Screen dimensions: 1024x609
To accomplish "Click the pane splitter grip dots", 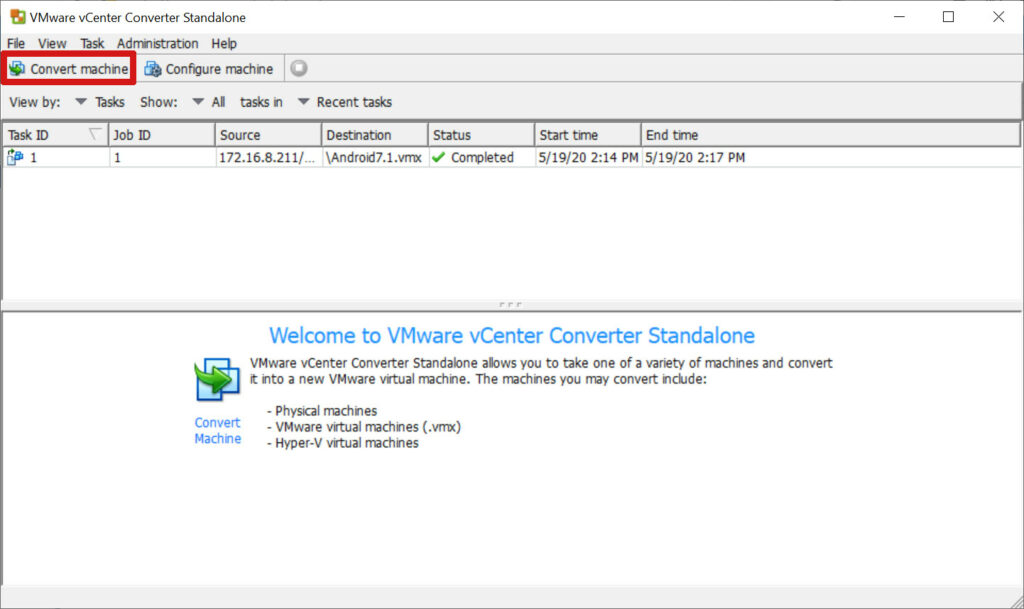I will pos(511,304).
